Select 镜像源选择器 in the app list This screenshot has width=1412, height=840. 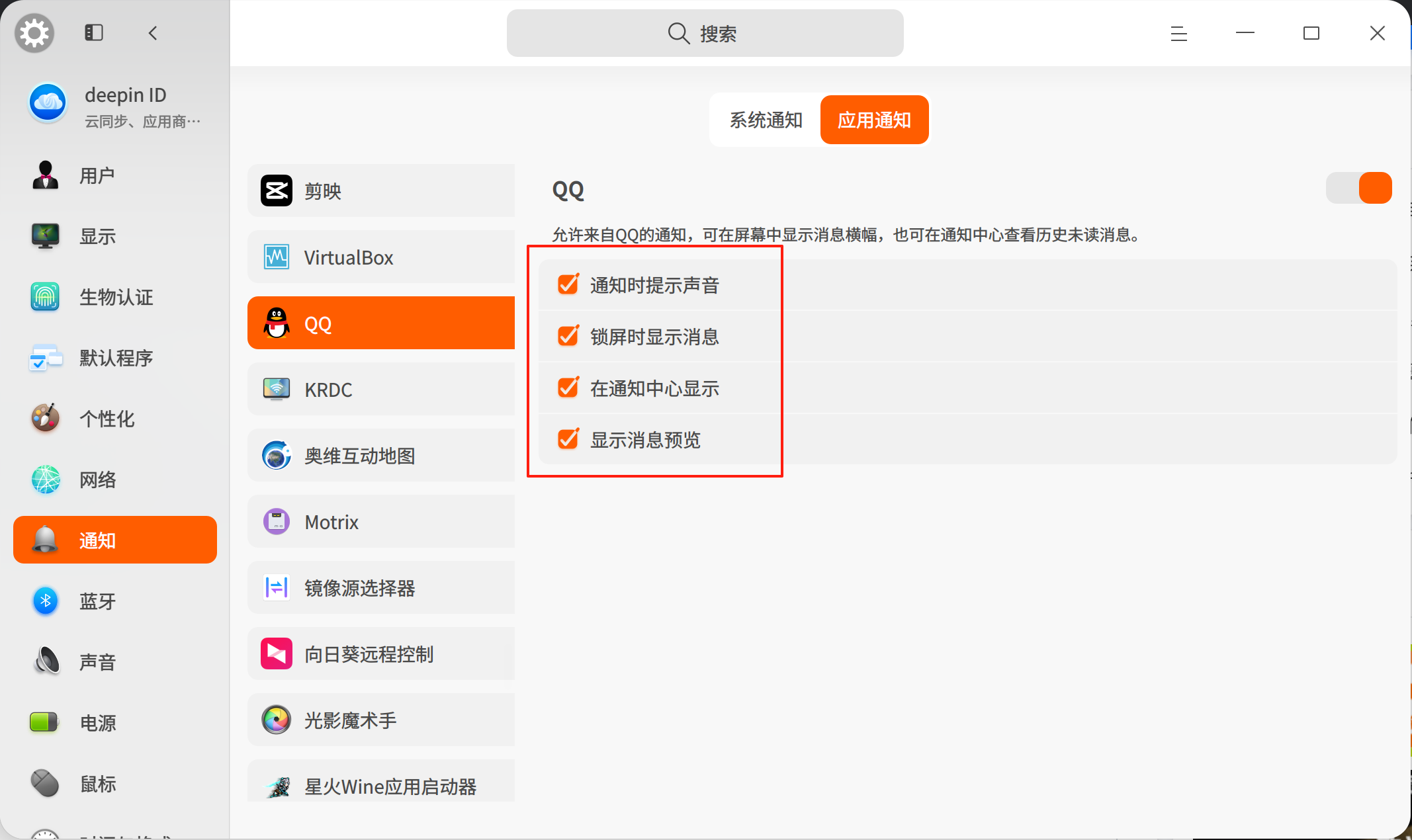coord(381,587)
